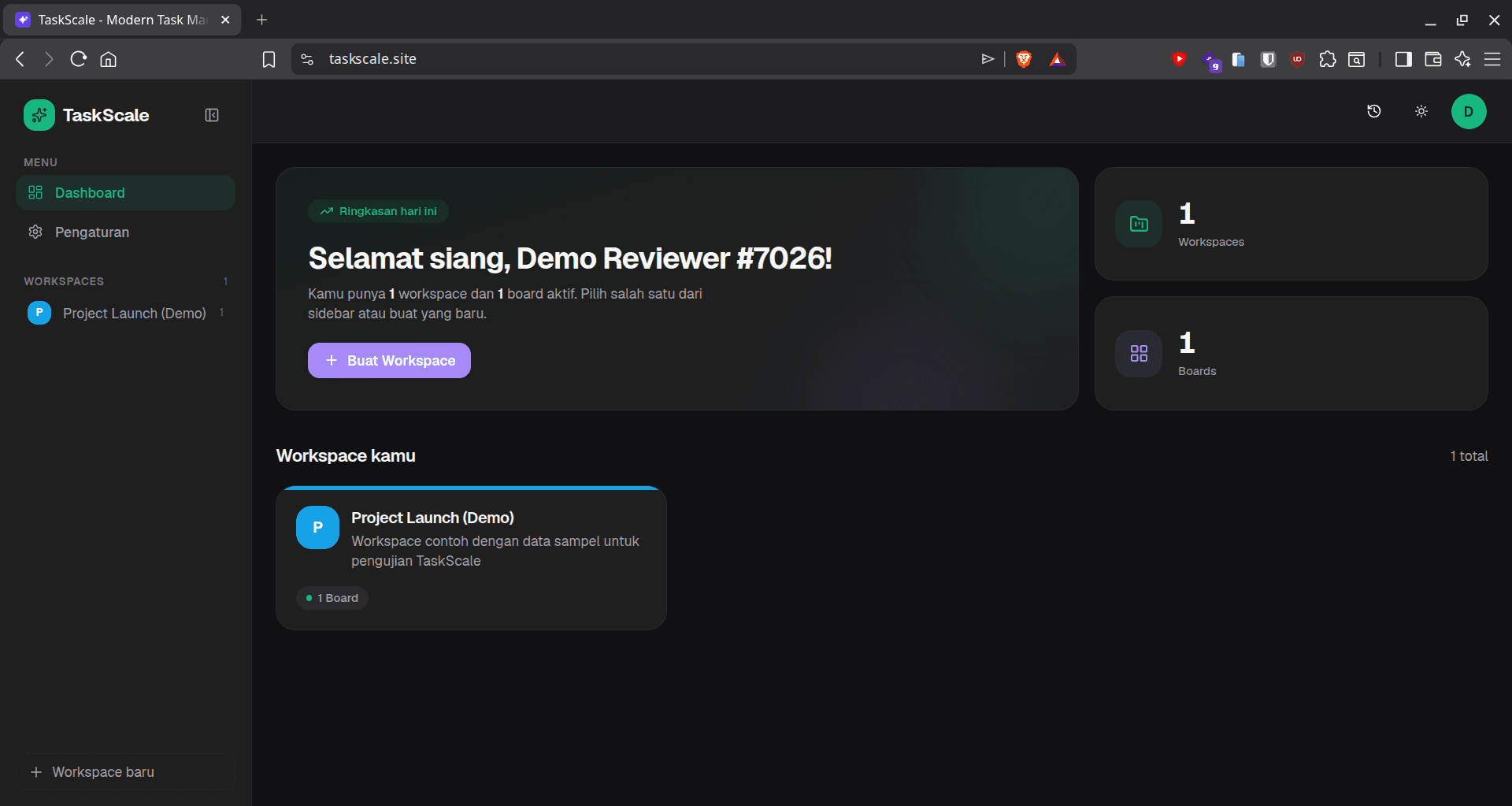Open the Bitwarden shield extension icon

click(1268, 59)
